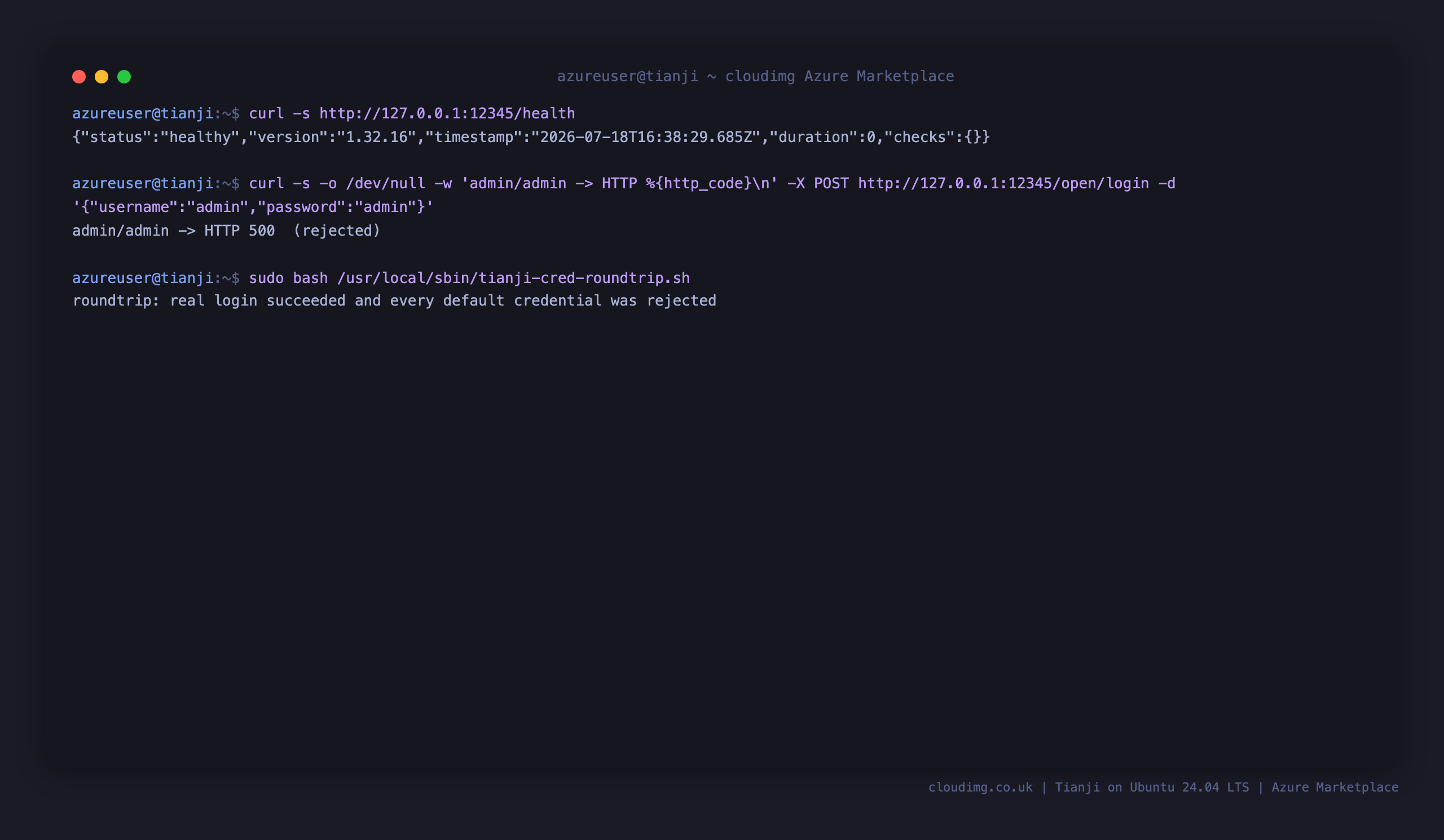Click the 'azureuser@tianji' prompt before the sudo bash command
This screenshot has width=1444, height=840.
point(143,278)
